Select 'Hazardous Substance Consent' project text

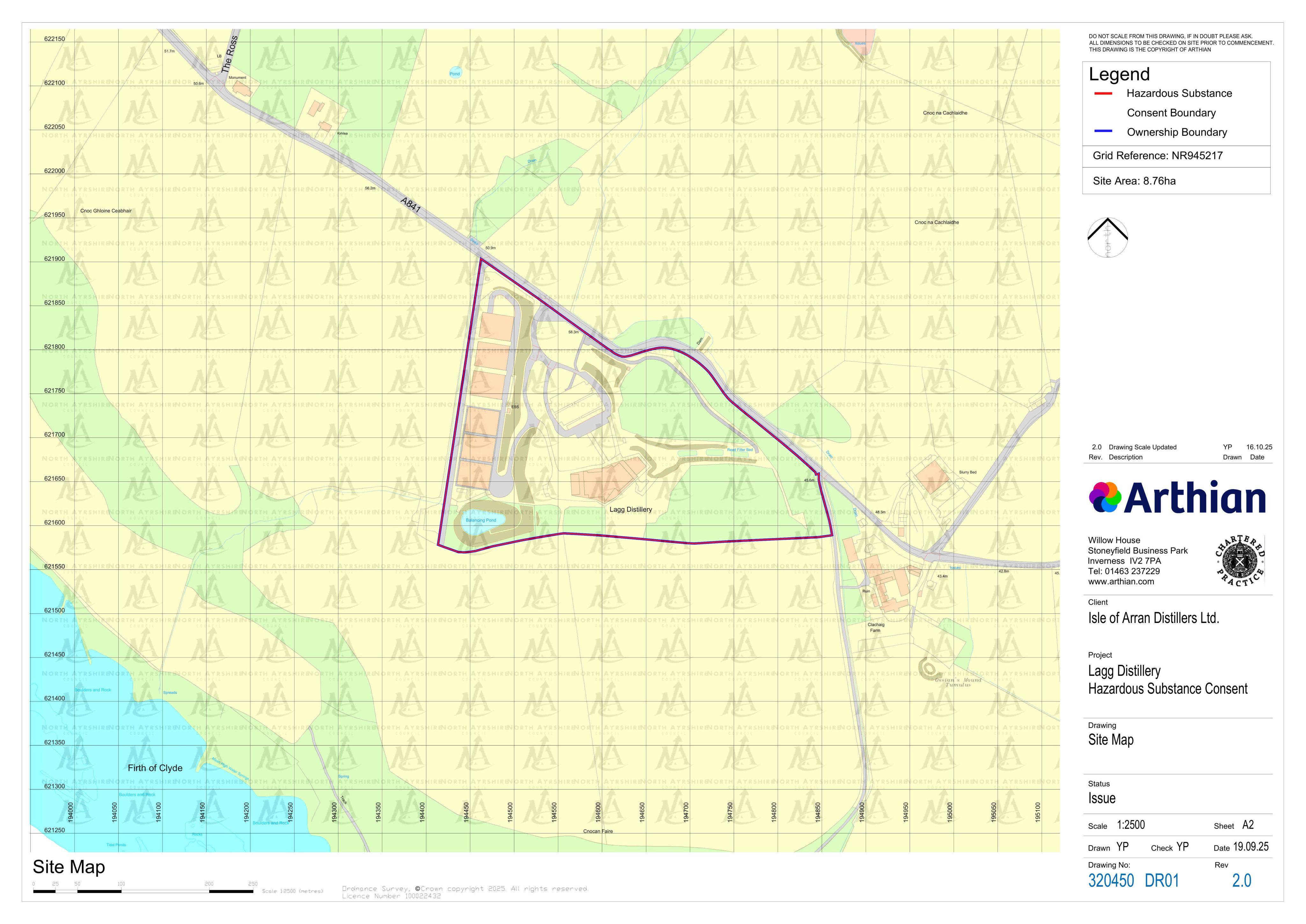1168,689
